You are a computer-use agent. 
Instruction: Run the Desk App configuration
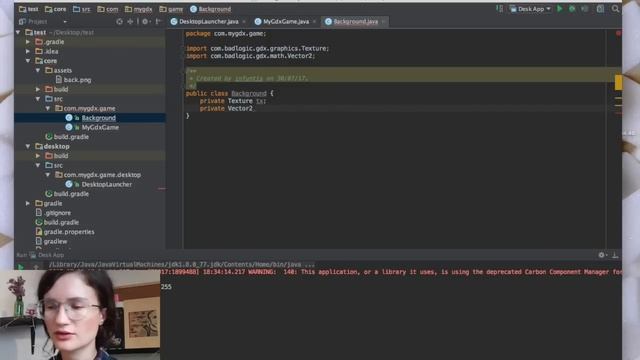(x=560, y=9)
